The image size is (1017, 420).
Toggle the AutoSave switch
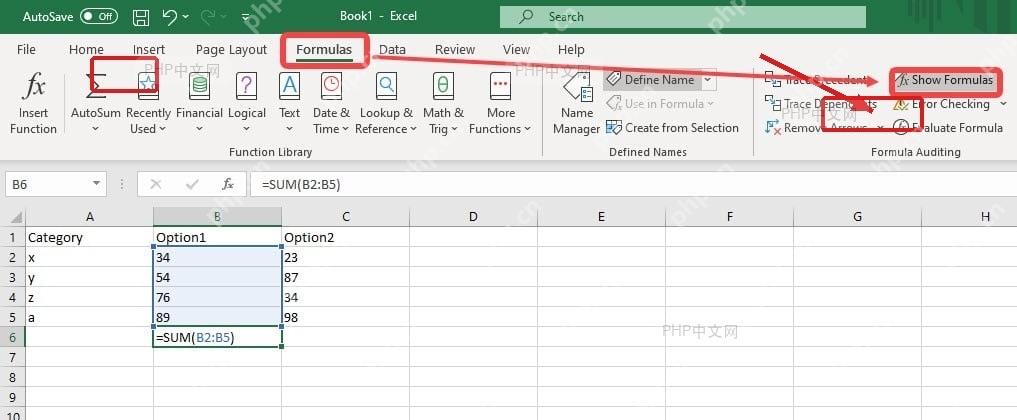coord(99,17)
